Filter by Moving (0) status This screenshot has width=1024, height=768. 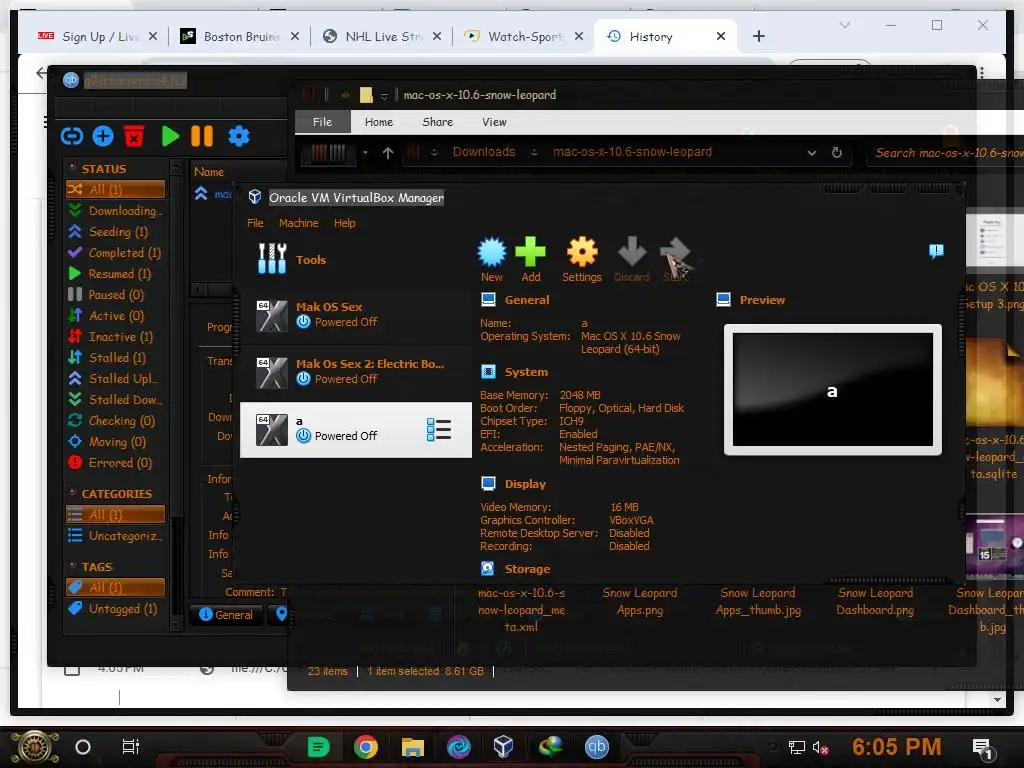point(116,441)
